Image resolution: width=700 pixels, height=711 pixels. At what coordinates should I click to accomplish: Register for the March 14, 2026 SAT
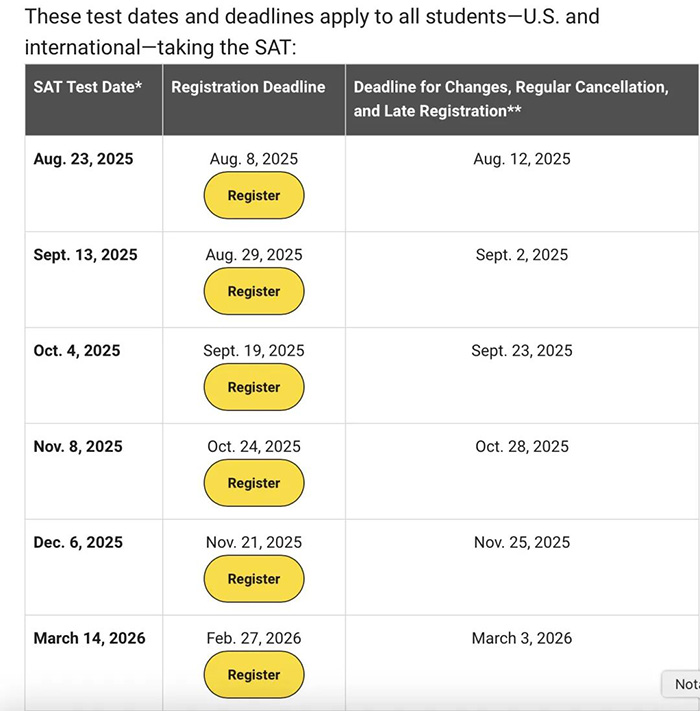click(x=253, y=675)
